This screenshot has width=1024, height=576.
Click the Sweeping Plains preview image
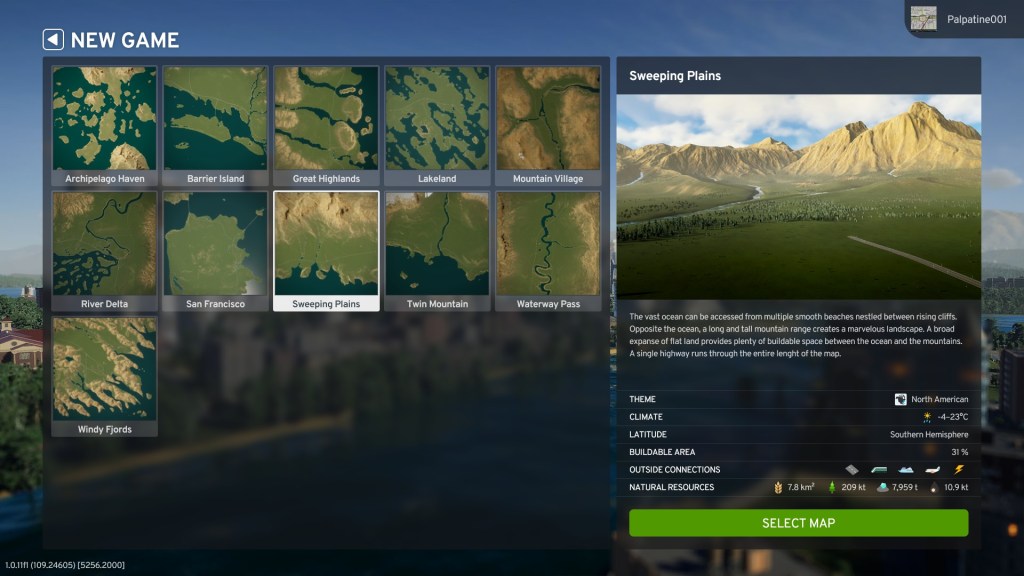[x=798, y=196]
